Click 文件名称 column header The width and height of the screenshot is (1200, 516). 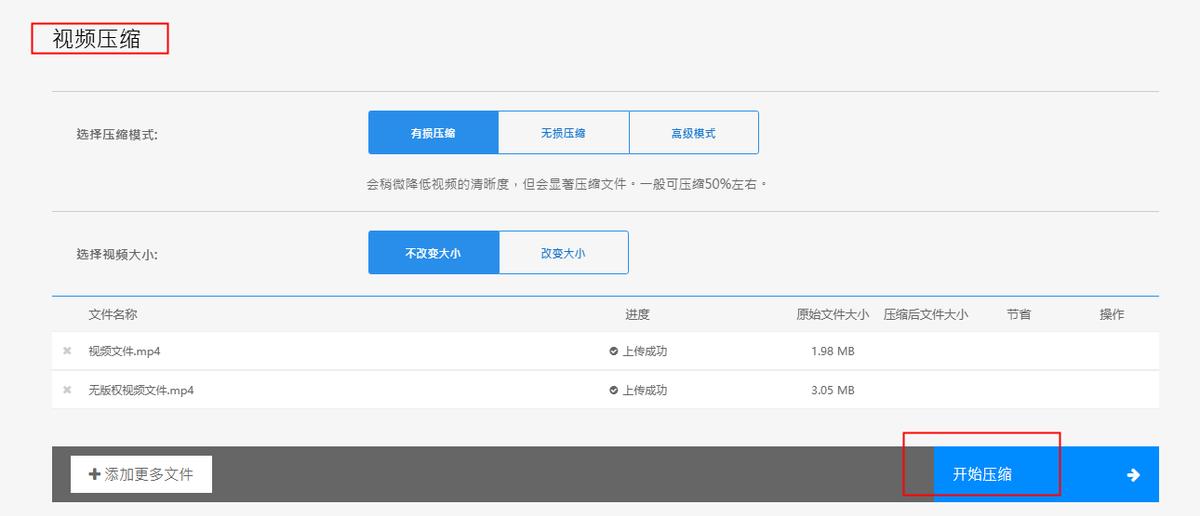[113, 314]
